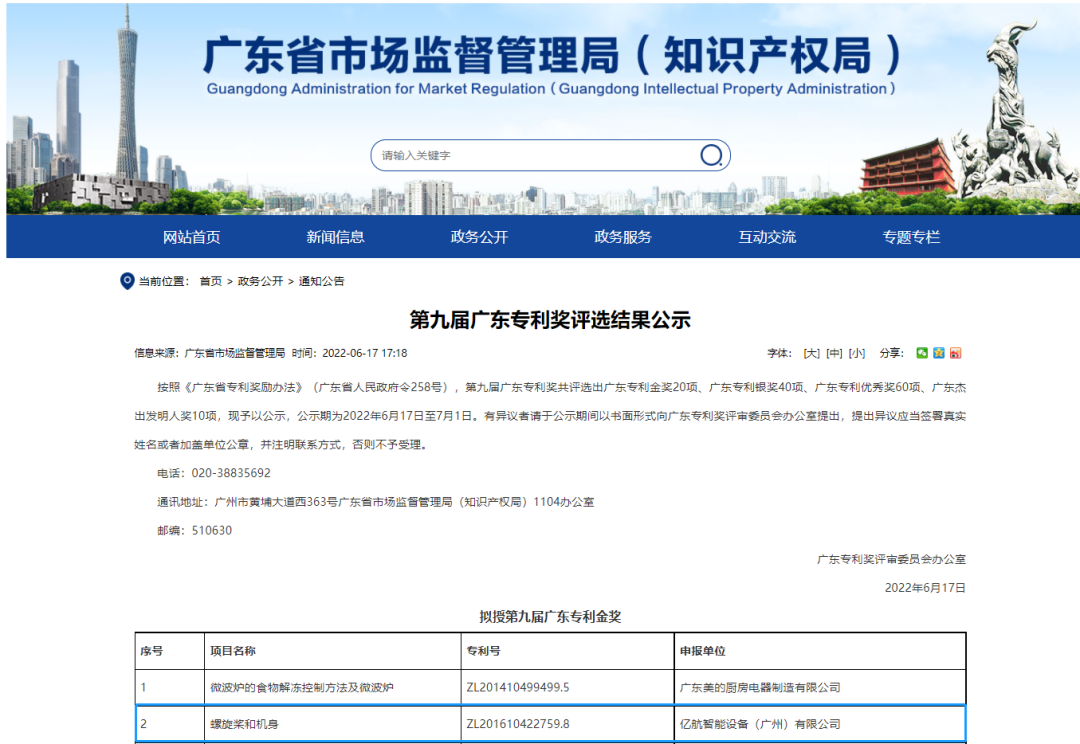Open 新闻信息 navigation menu
This screenshot has height=744, width=1080.
tap(336, 237)
